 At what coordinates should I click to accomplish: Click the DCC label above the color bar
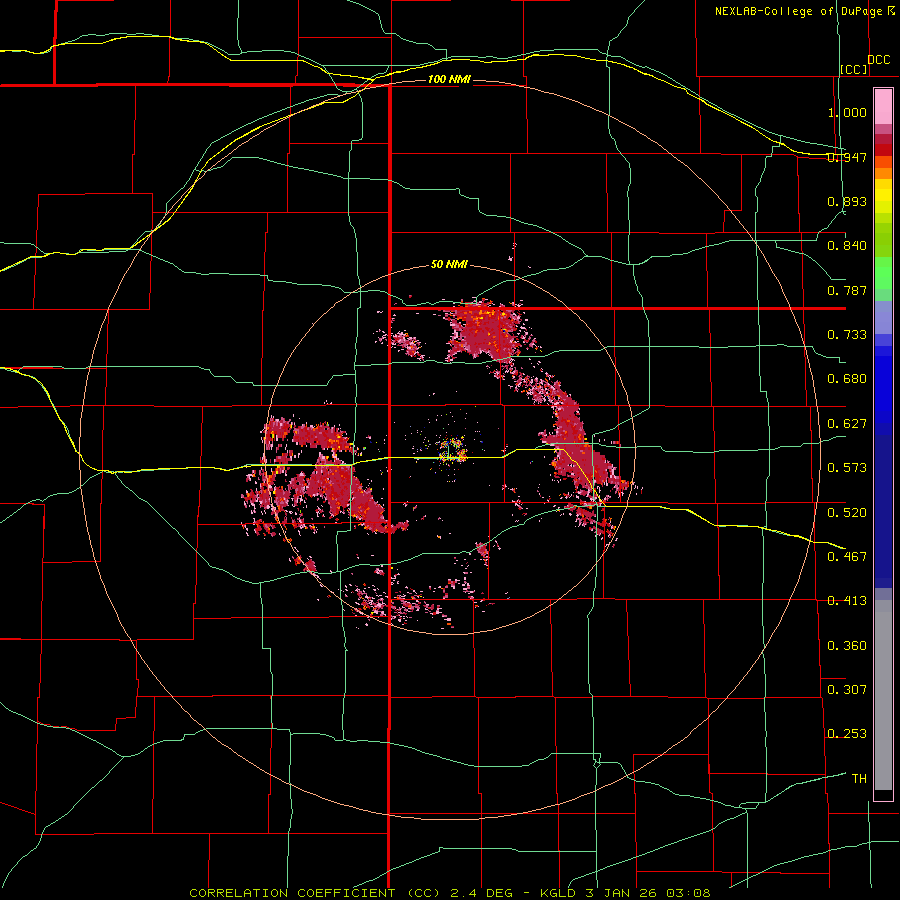pos(879,60)
